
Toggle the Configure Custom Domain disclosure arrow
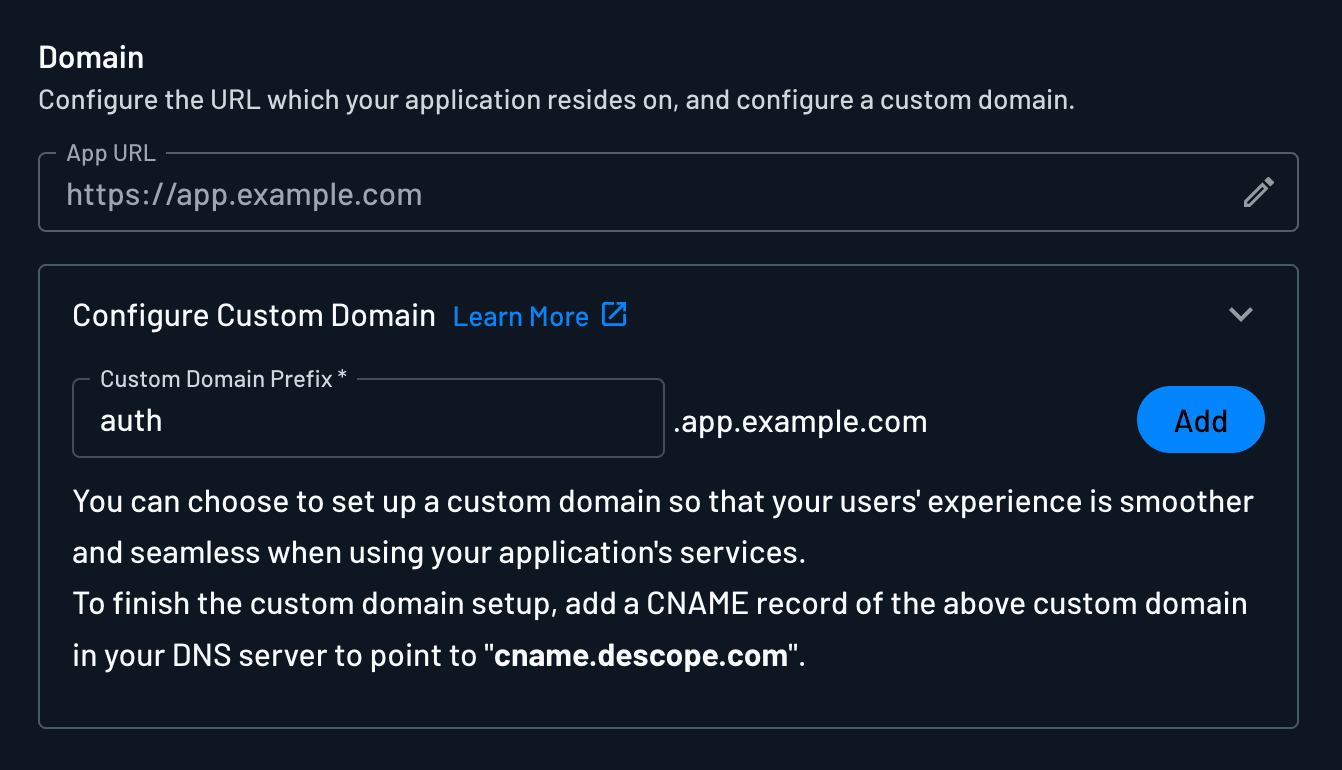[1240, 314]
